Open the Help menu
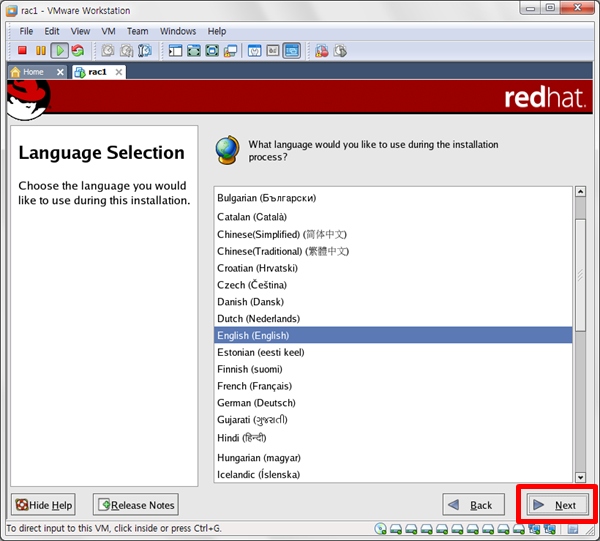Image resolution: width=600 pixels, height=541 pixels. coord(217,31)
